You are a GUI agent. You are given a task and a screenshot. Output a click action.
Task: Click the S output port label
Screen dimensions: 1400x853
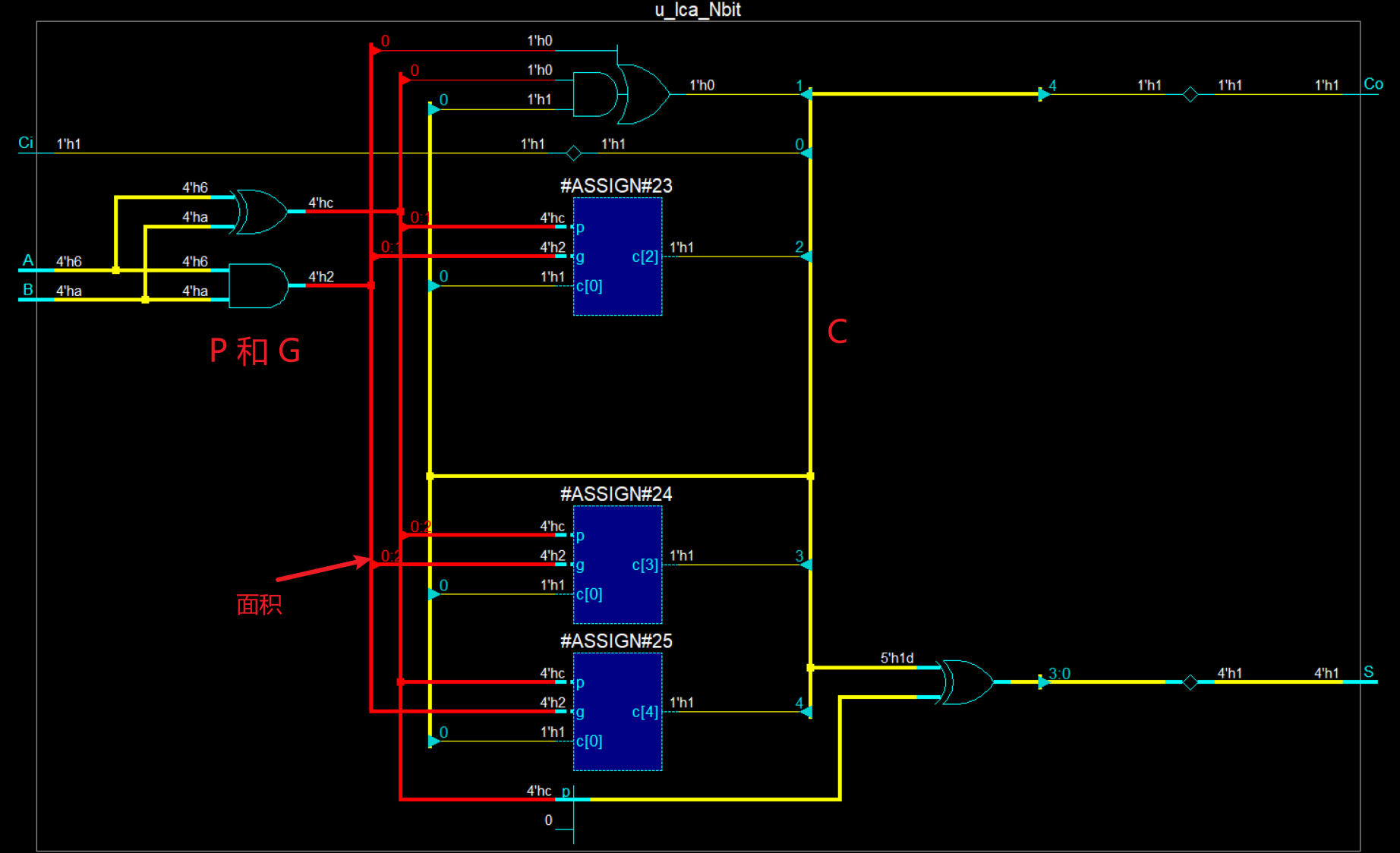click(x=1368, y=672)
